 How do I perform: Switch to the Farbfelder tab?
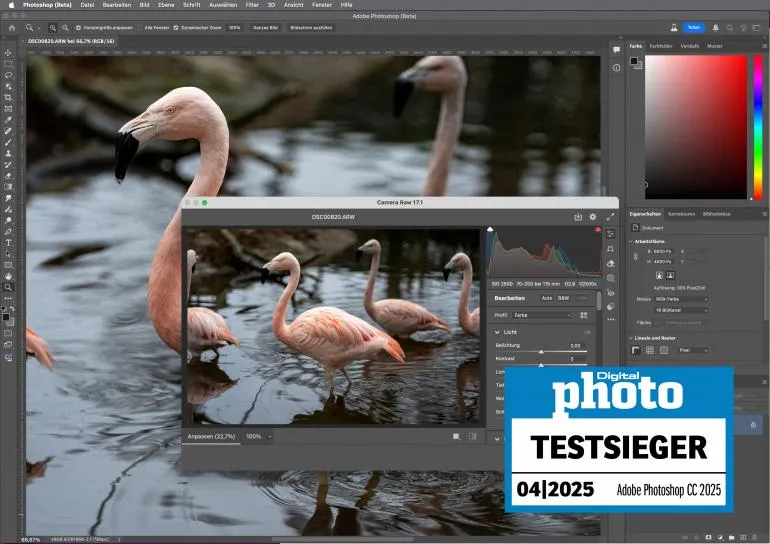(661, 46)
